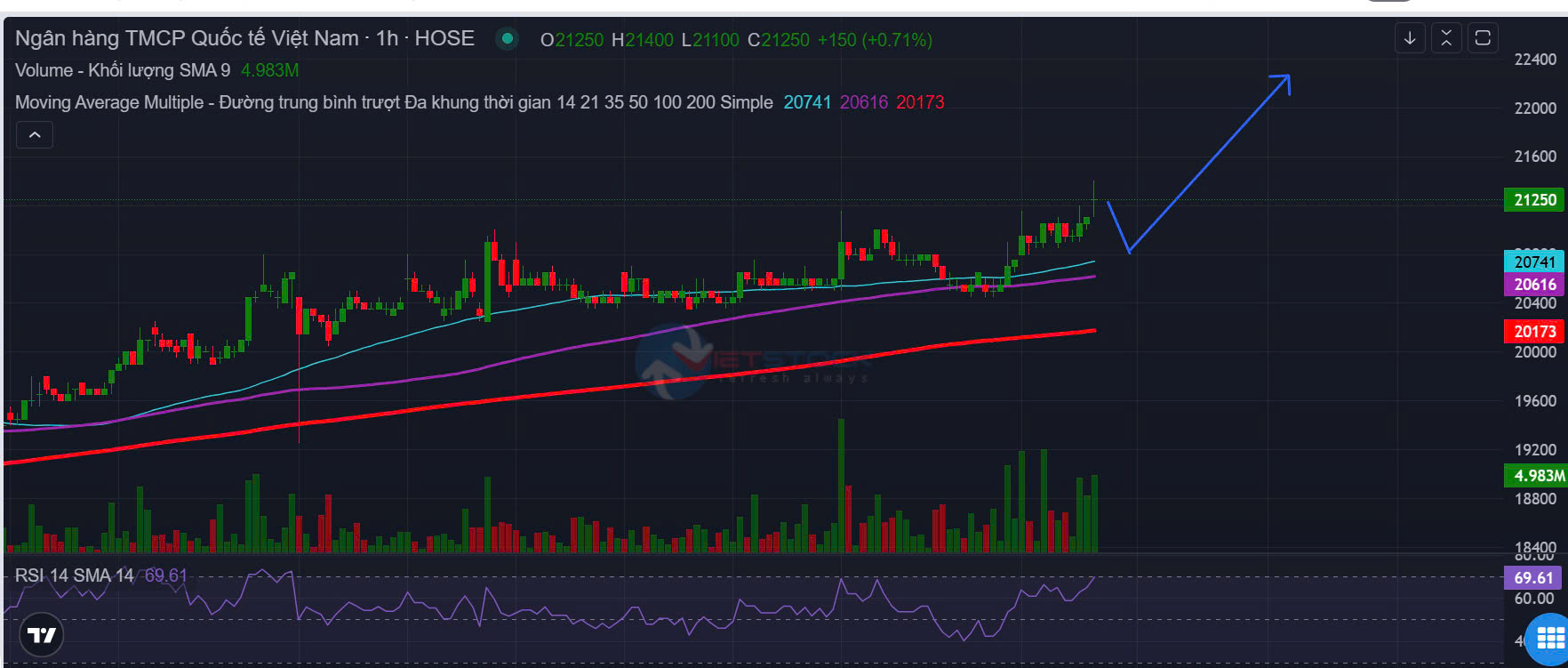Click the 19200 price scale label
Screen dimensions: 1568x668
[1536, 450]
